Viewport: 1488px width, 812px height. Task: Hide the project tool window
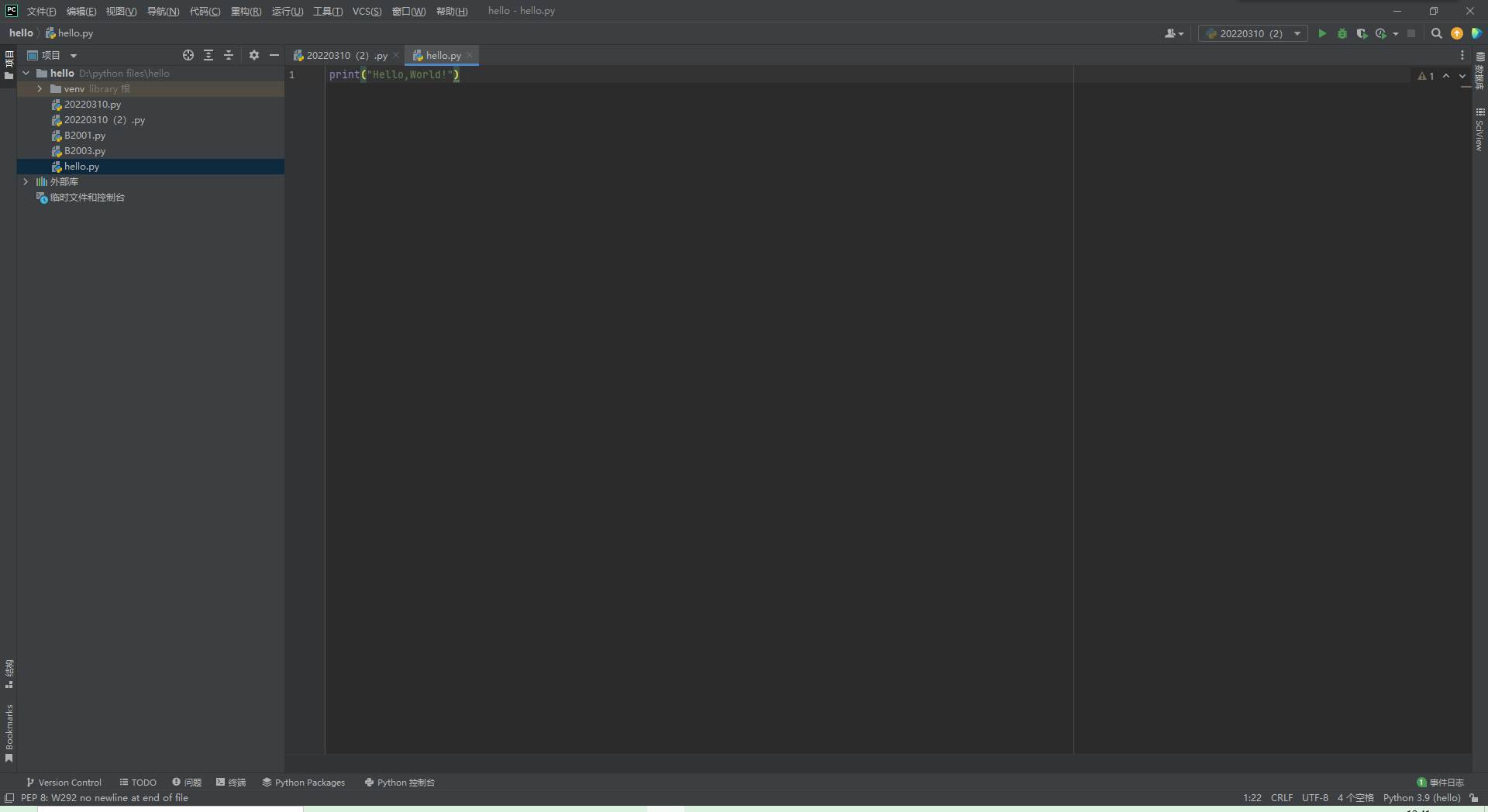point(274,55)
